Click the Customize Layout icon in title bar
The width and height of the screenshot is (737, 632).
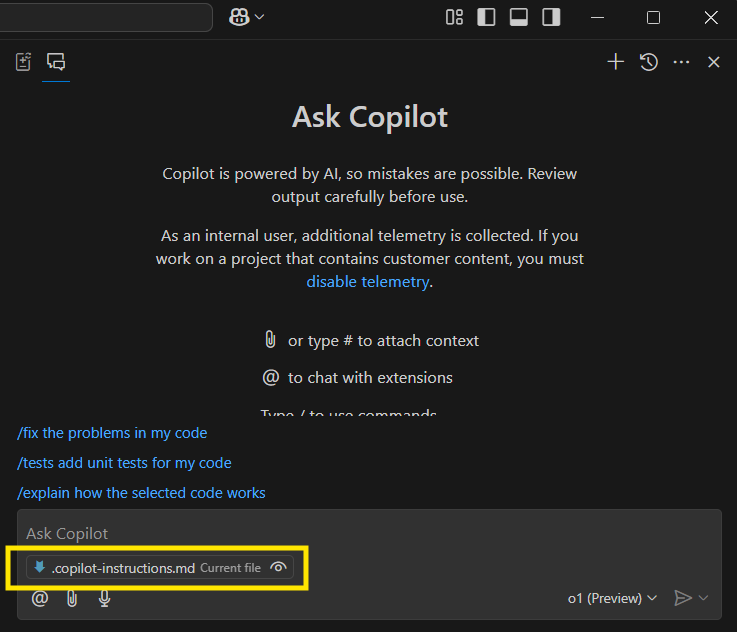click(454, 17)
